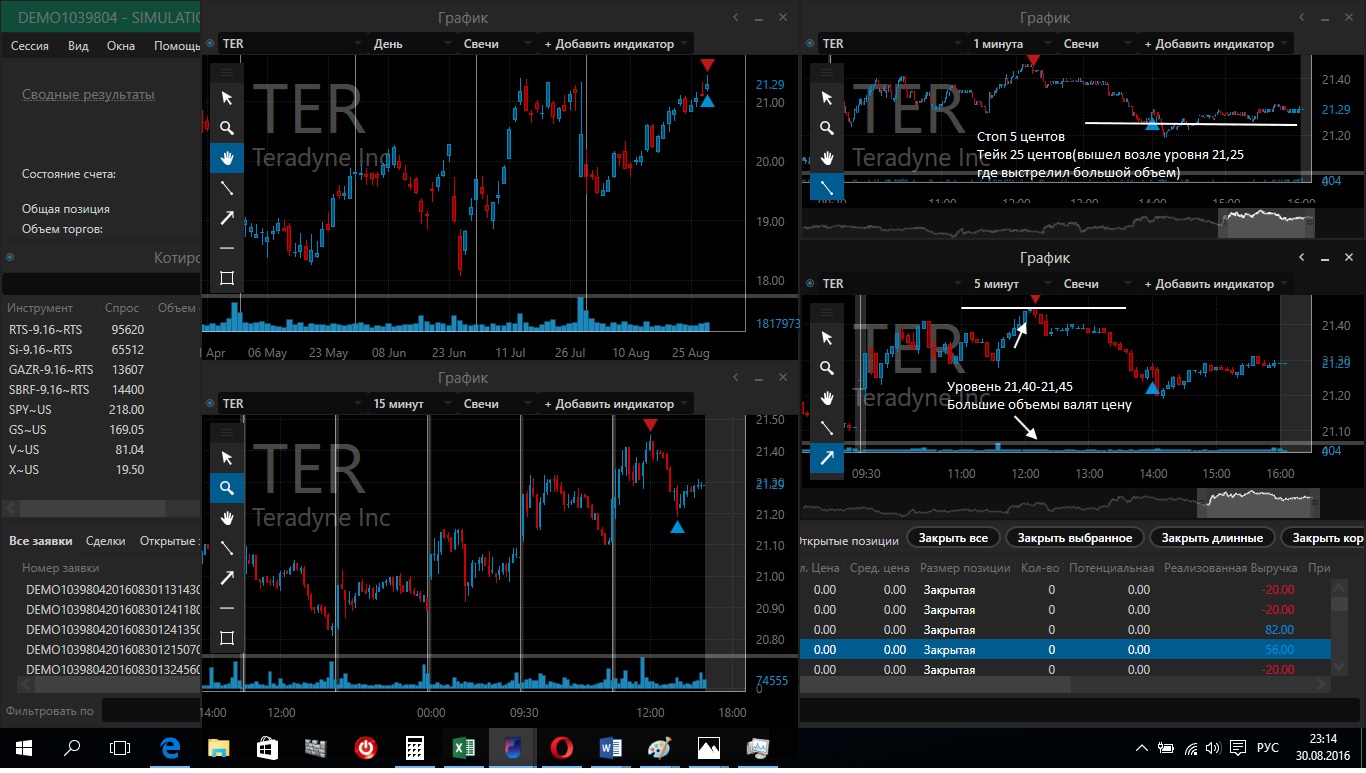Select zoom tool in 15 минут chart
1366x773 pixels.
pyautogui.click(x=227, y=488)
